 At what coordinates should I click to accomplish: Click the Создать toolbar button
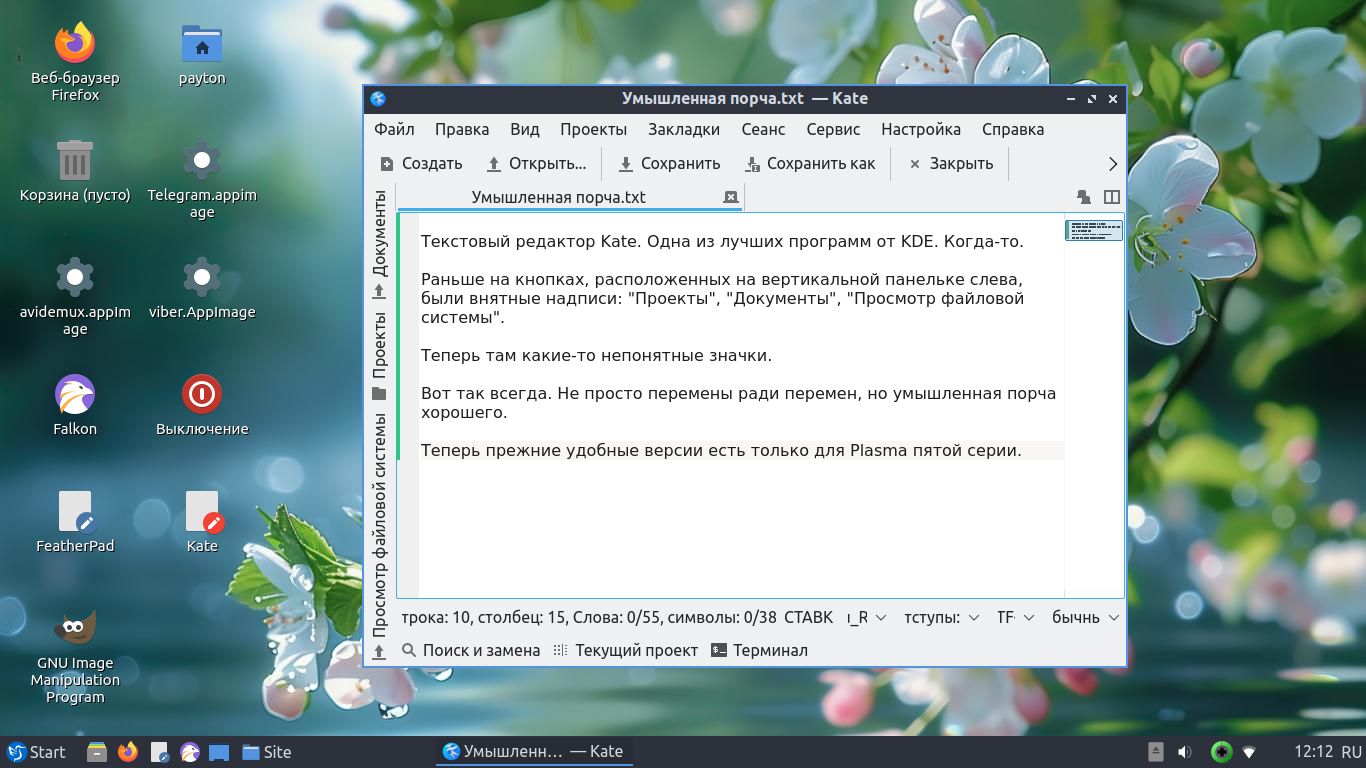coord(421,164)
